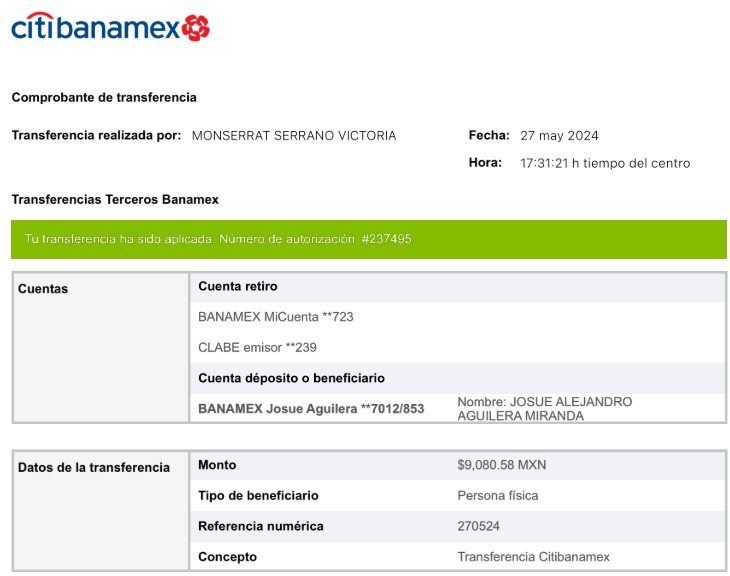Click the Citibanamex logo
The width and height of the screenshot is (730, 576).
110,27
